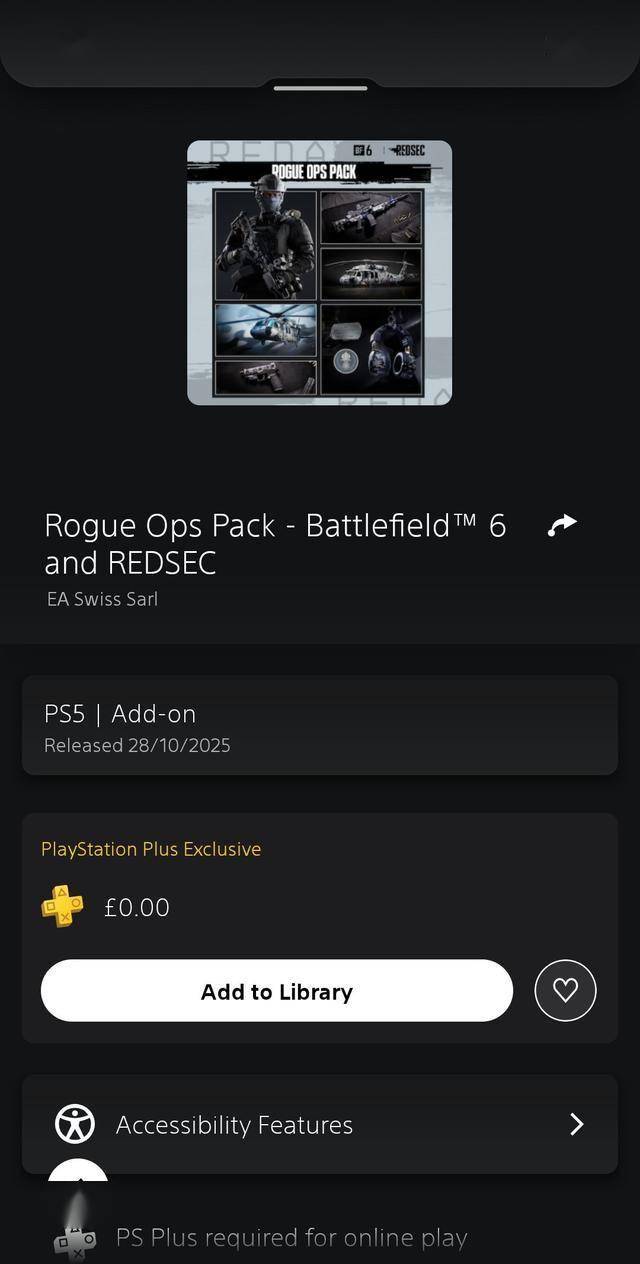Tap the Accessibility Features person icon
This screenshot has height=1264, width=640.
pos(75,1124)
